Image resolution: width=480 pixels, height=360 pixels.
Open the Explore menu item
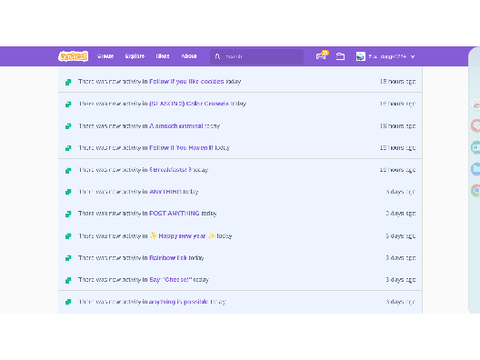135,56
